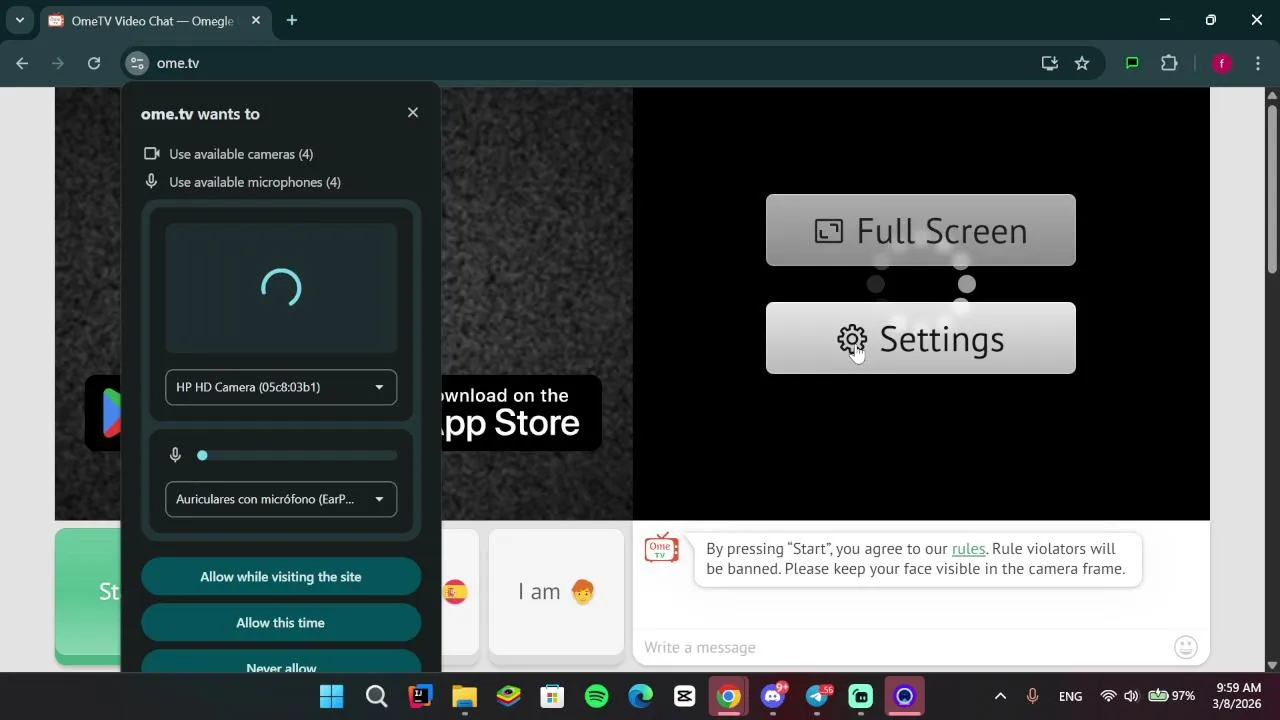Open the camera device dropdown
The height and width of the screenshot is (720, 1280).
(x=281, y=387)
